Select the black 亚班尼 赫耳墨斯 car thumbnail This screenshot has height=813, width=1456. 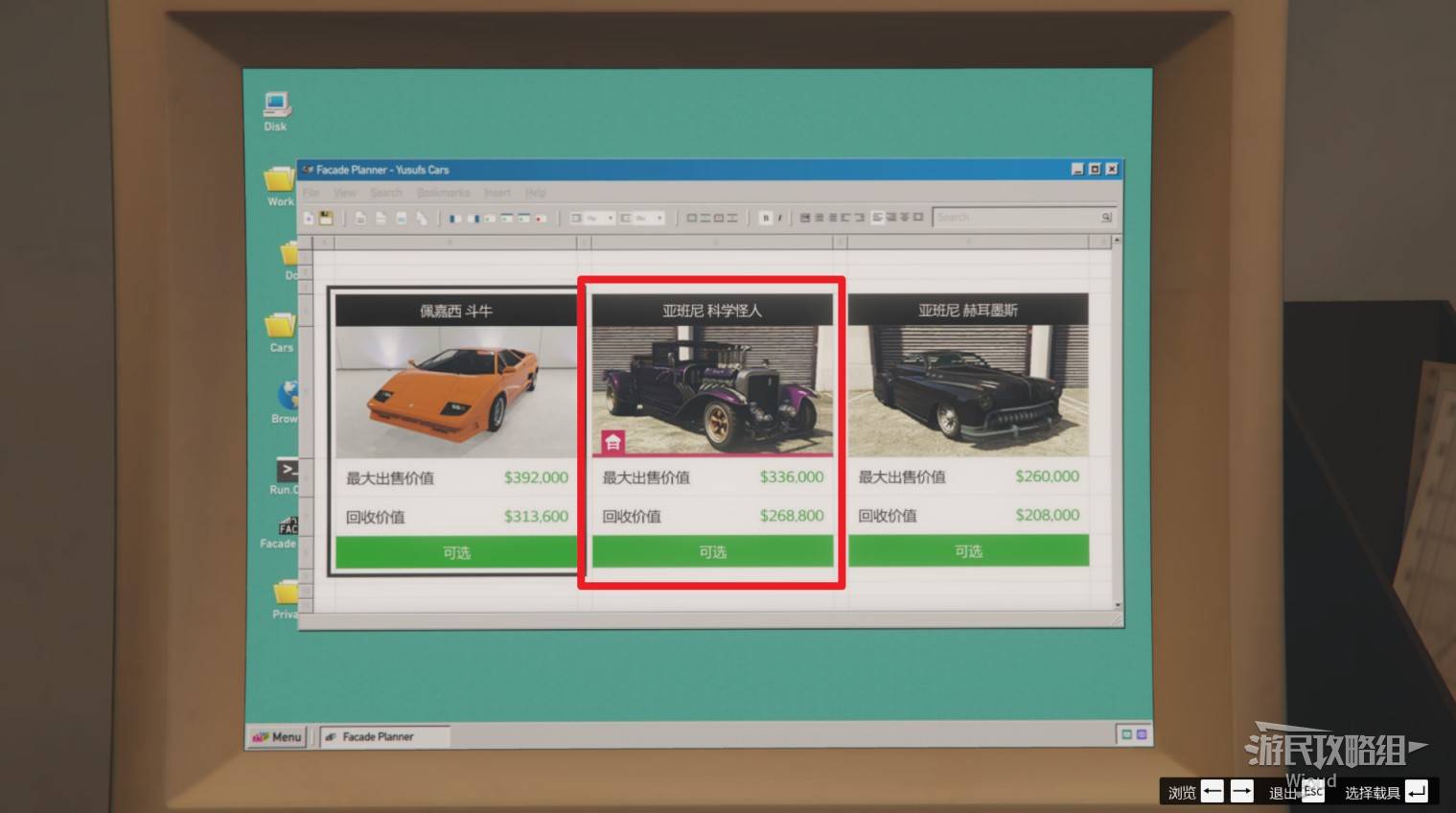(968, 390)
